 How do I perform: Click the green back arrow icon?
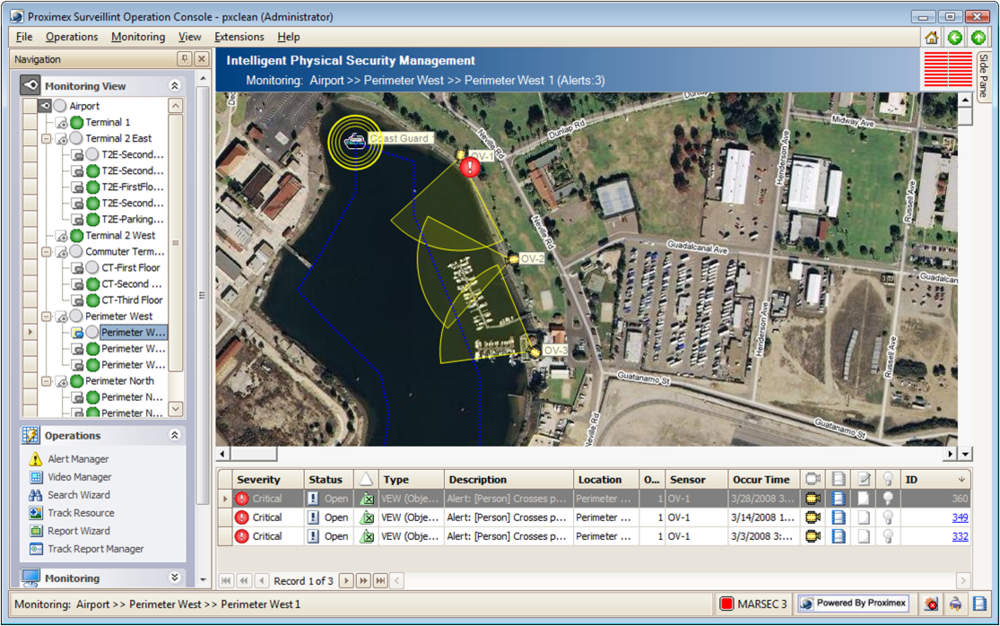955,37
